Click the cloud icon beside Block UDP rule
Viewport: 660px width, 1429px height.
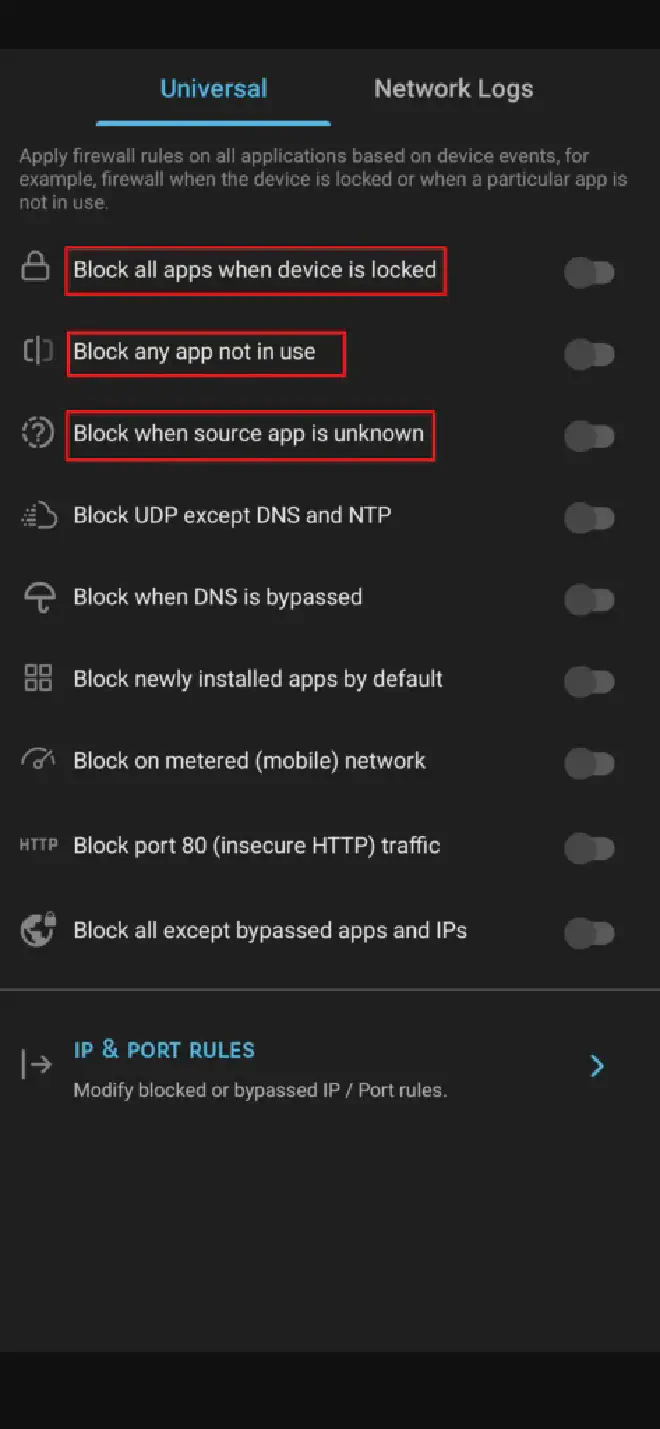(x=37, y=515)
